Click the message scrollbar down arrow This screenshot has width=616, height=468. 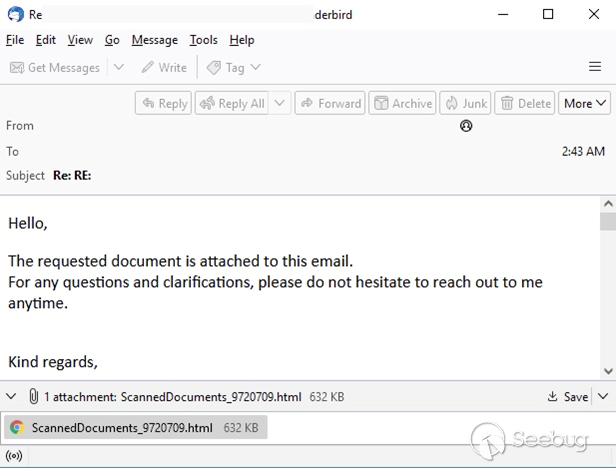(x=608, y=371)
